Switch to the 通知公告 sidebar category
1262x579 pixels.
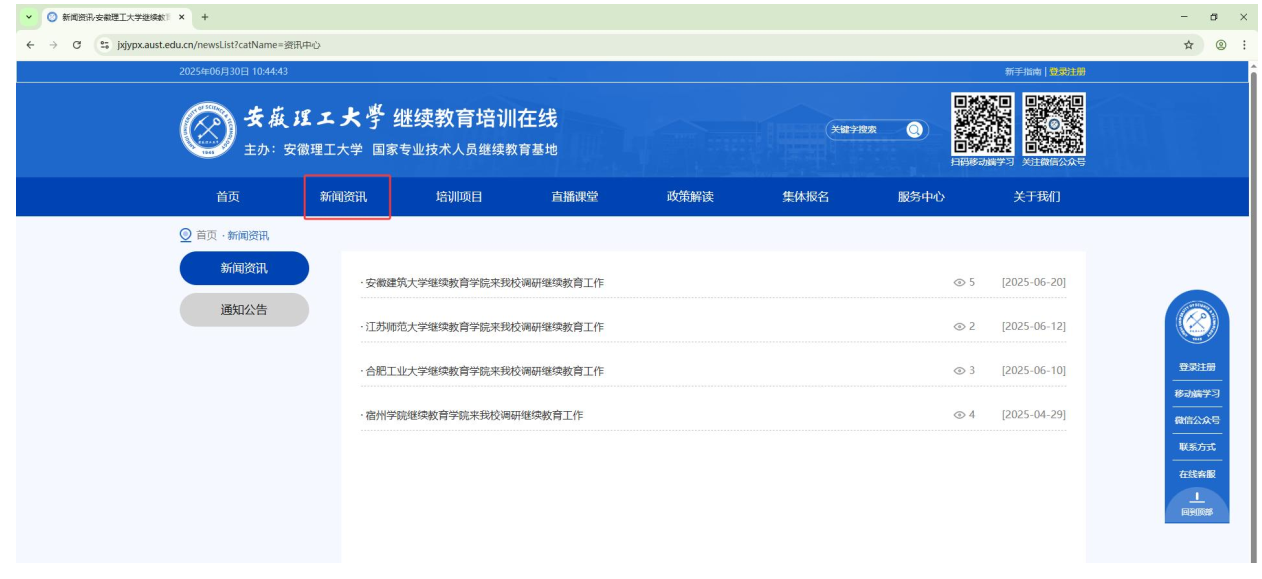tap(244, 310)
